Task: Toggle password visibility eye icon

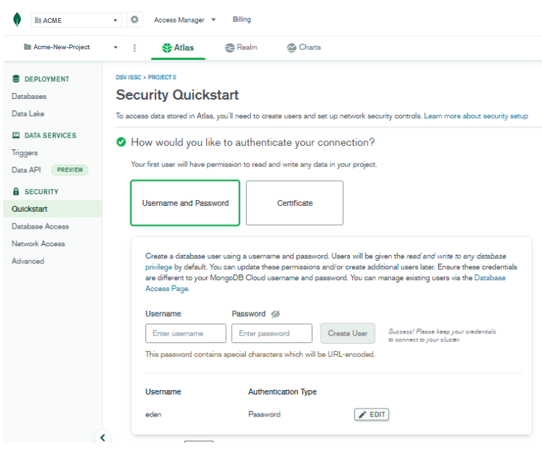Action: (275, 314)
